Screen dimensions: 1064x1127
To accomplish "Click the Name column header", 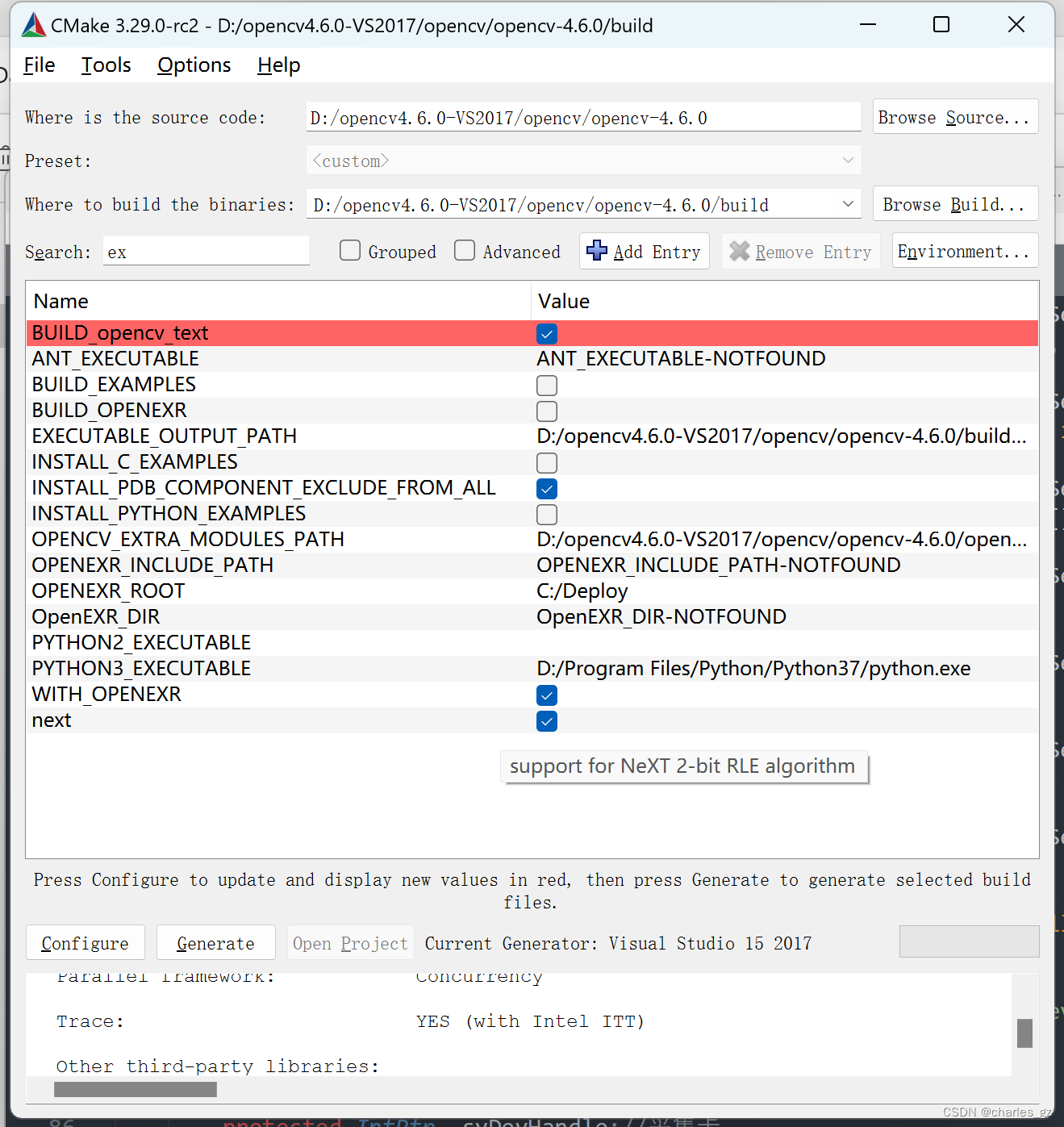I will 278,301.
